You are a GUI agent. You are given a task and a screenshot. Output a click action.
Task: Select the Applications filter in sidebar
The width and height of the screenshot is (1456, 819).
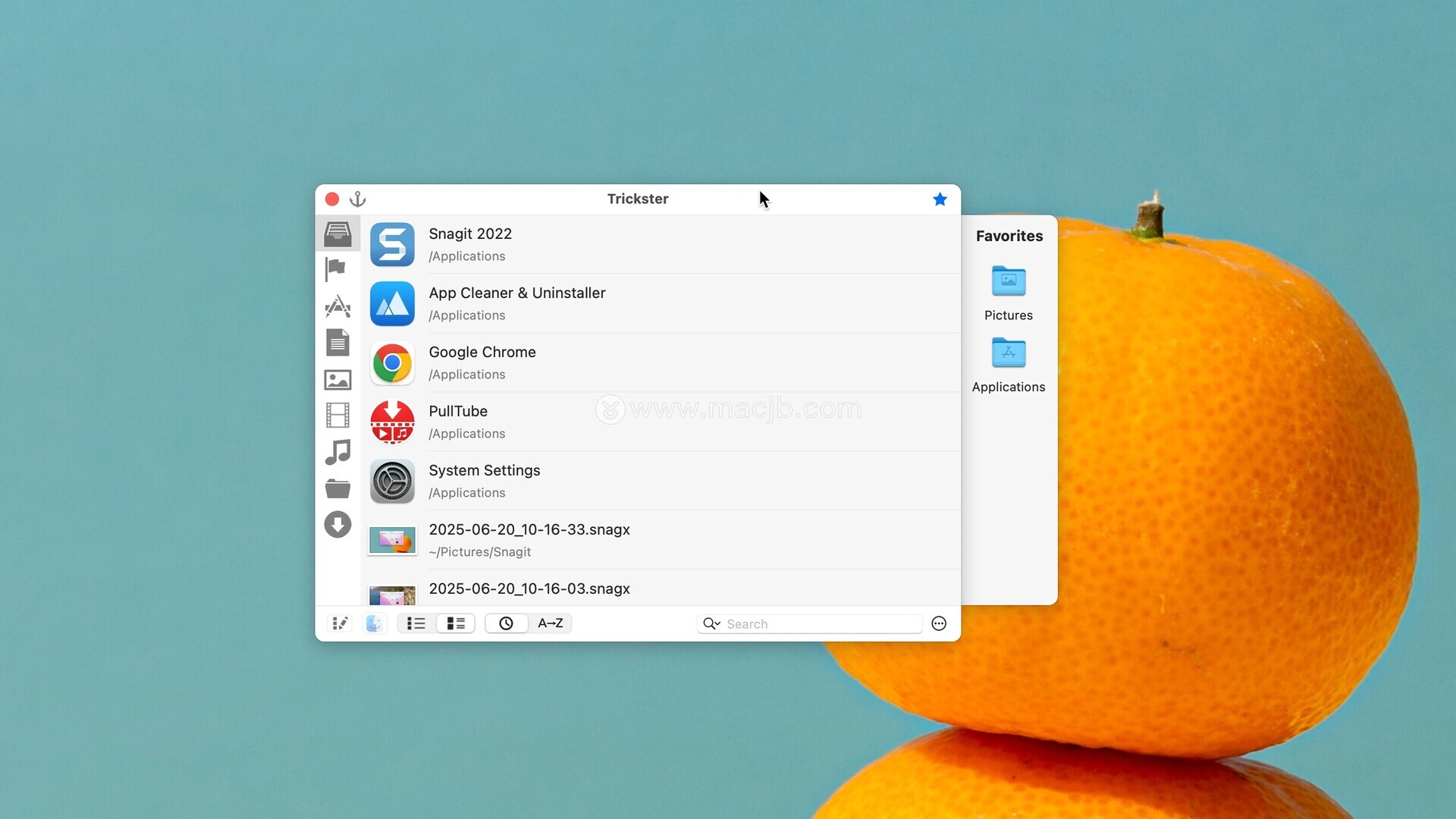[337, 306]
